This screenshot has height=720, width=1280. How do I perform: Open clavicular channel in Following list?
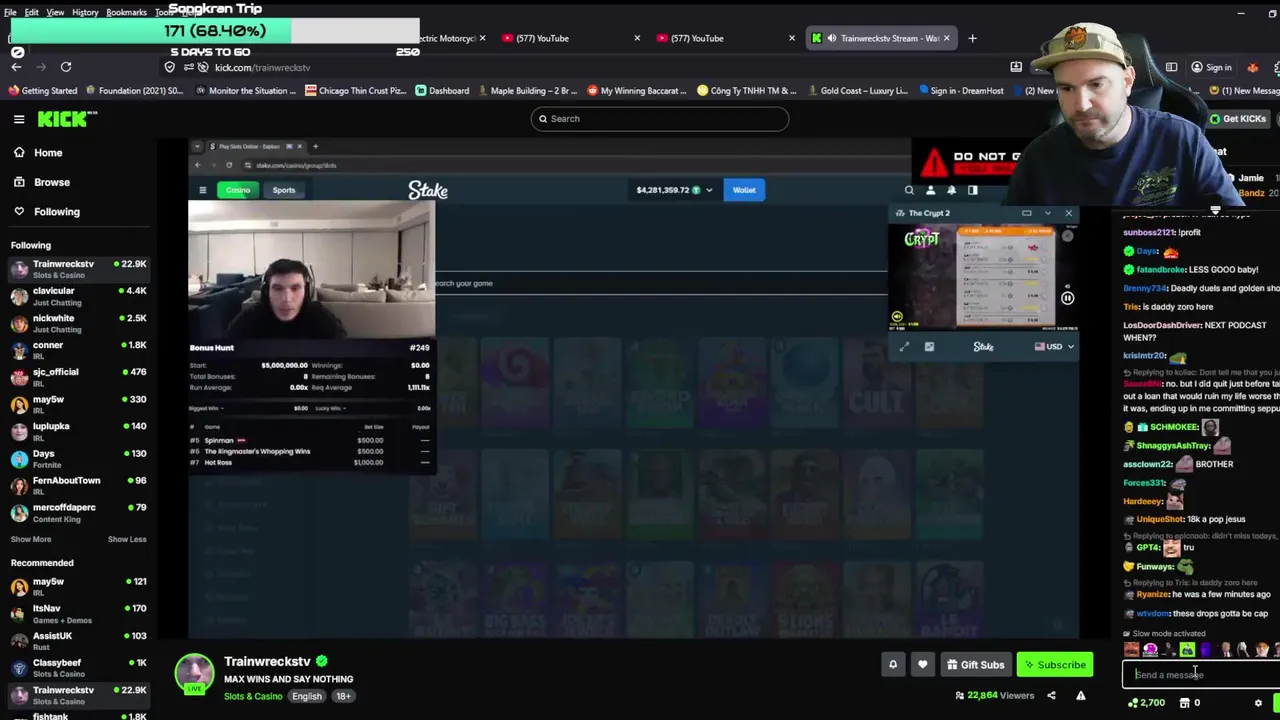click(x=78, y=296)
